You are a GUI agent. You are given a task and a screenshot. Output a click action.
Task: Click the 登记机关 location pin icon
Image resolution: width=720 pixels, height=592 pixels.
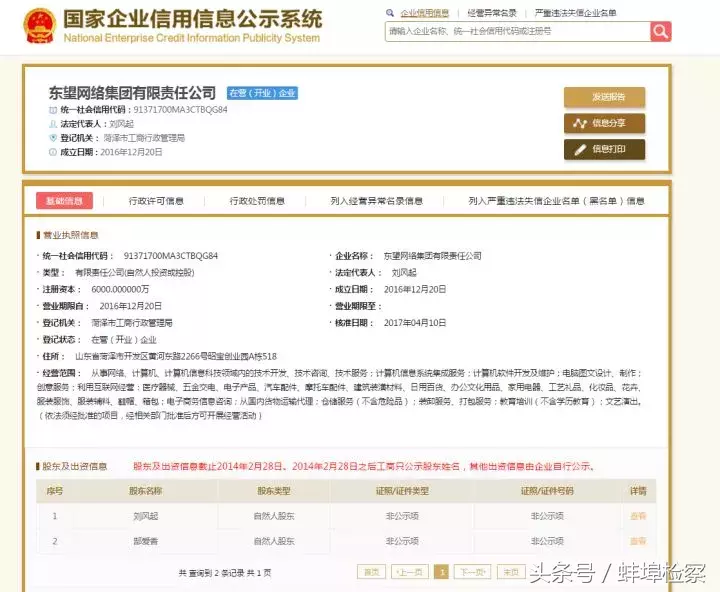point(53,138)
